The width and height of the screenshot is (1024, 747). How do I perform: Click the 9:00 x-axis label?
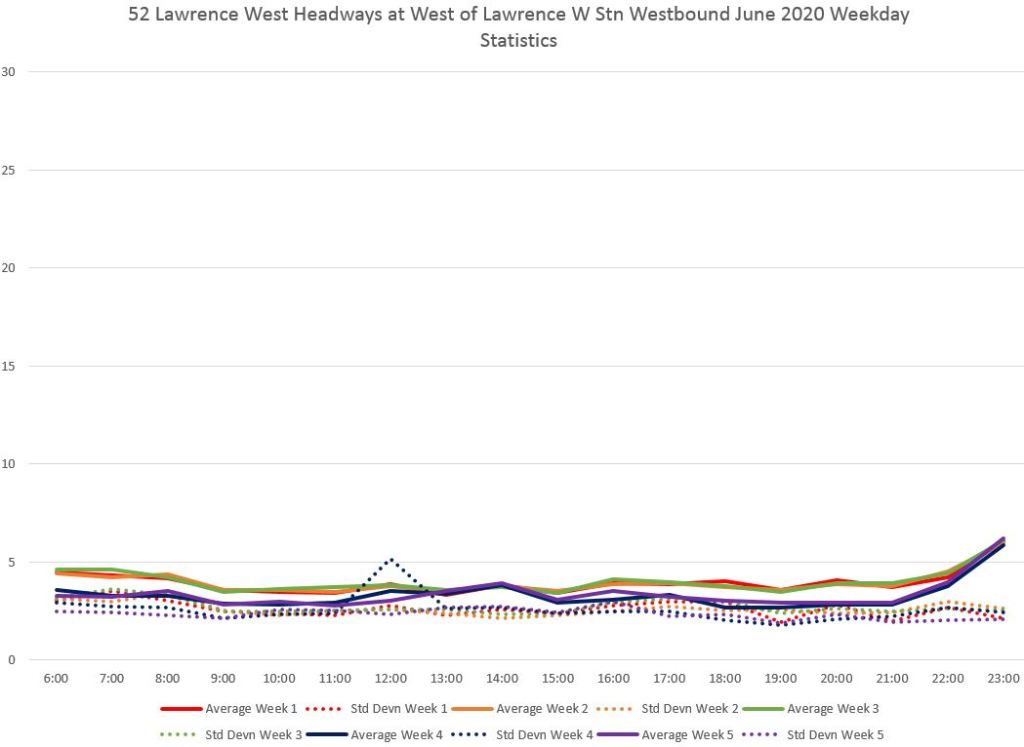[x=224, y=678]
